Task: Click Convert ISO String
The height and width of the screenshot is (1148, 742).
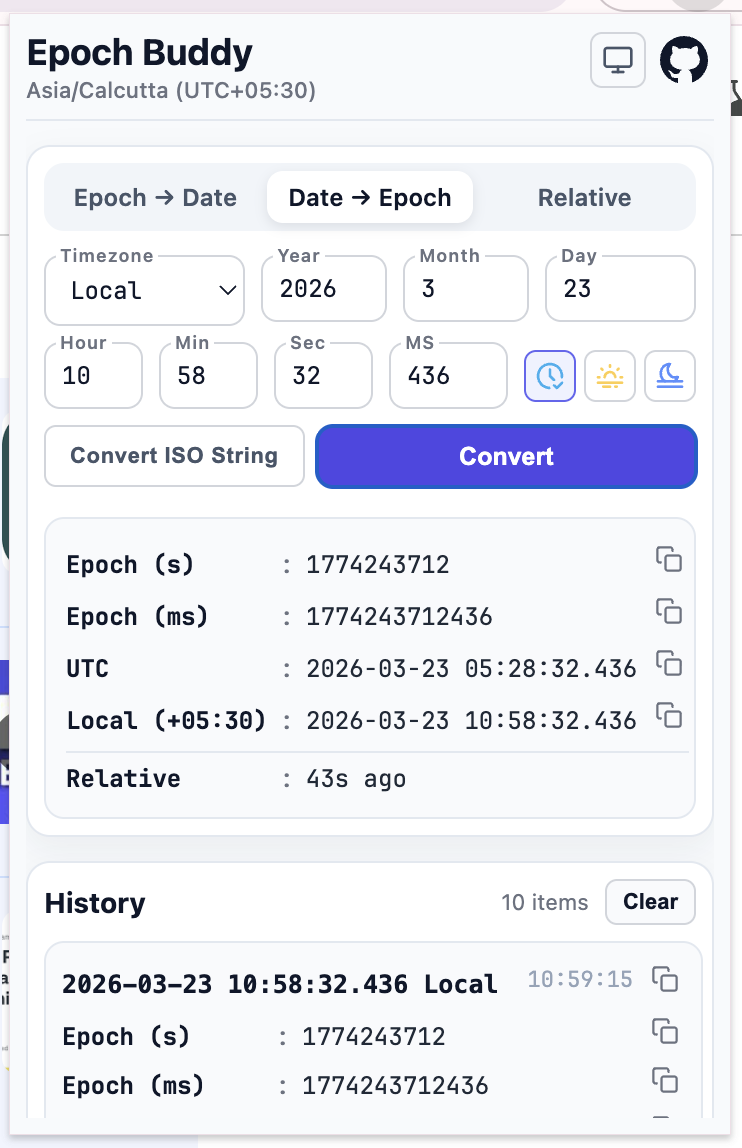Action: (173, 455)
